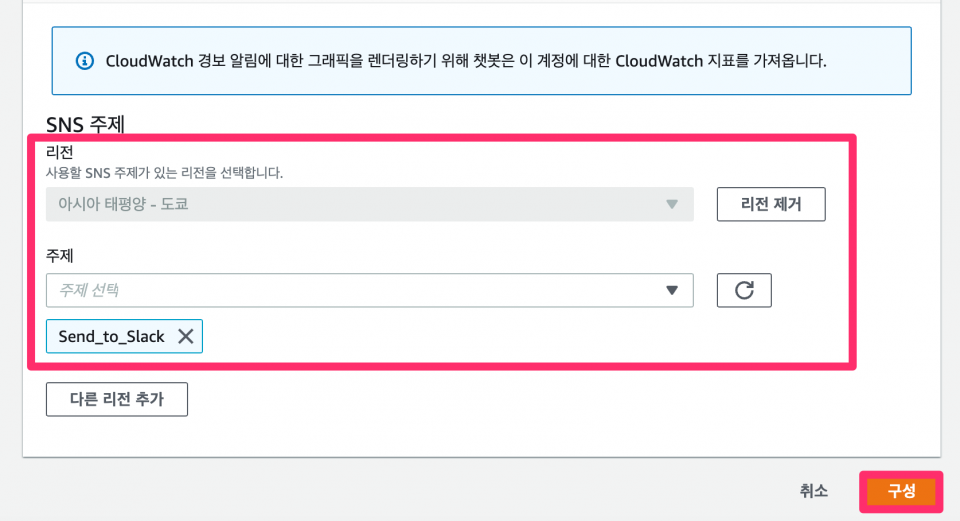Select the Send_to_Slack topic chip
The image size is (960, 521).
[124, 336]
